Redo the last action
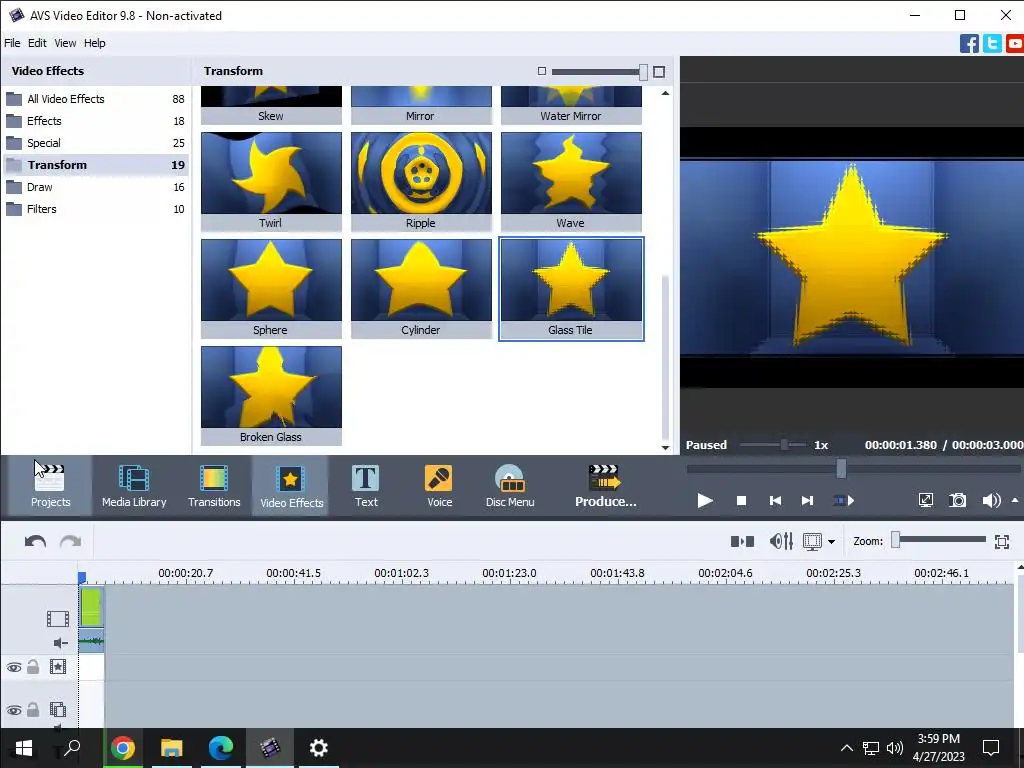Screen dimensions: 1024x768 pos(71,541)
